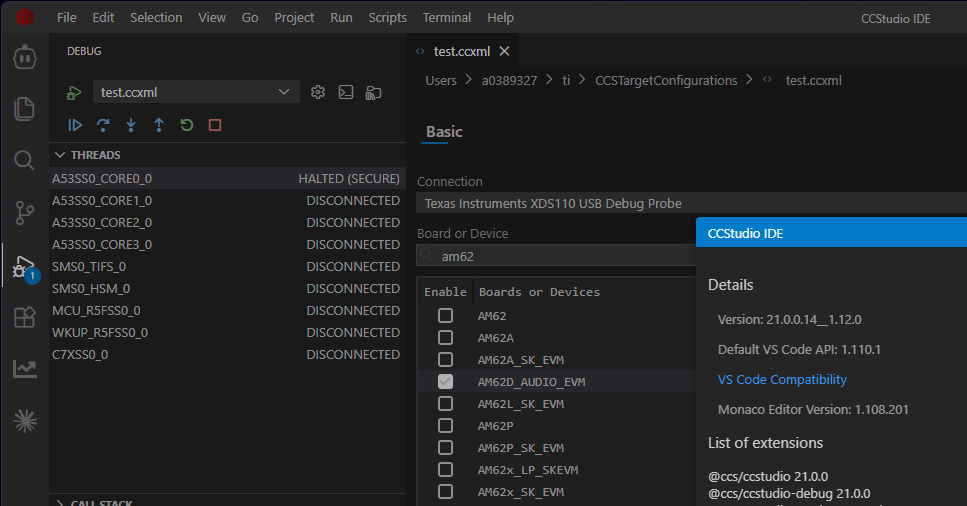Continue execution with the resume button
967x506 pixels.
click(x=75, y=125)
